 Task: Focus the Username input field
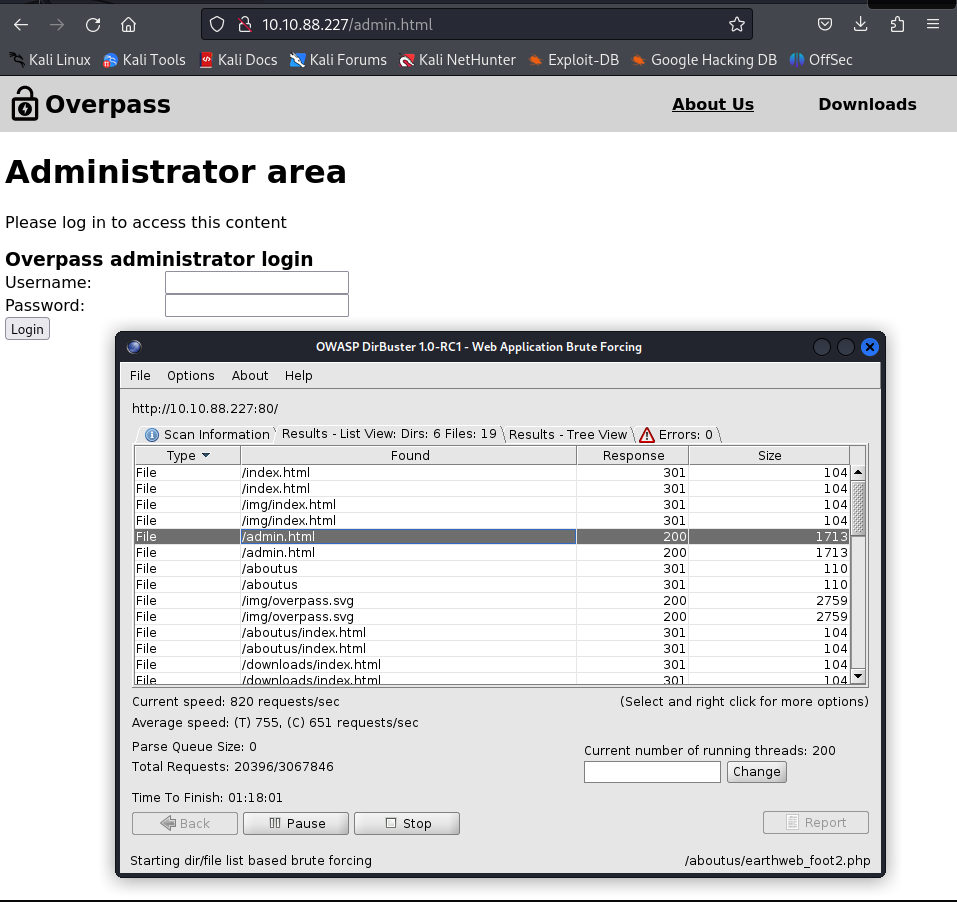257,283
